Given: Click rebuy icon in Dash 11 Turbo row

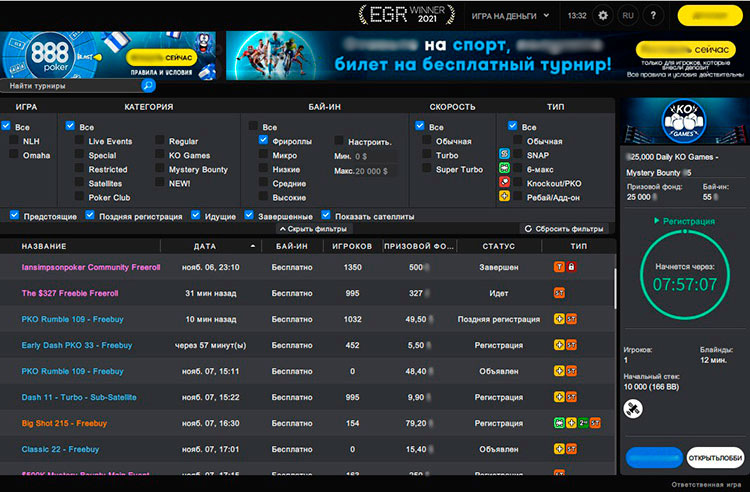Looking at the screenshot, I should [559, 397].
